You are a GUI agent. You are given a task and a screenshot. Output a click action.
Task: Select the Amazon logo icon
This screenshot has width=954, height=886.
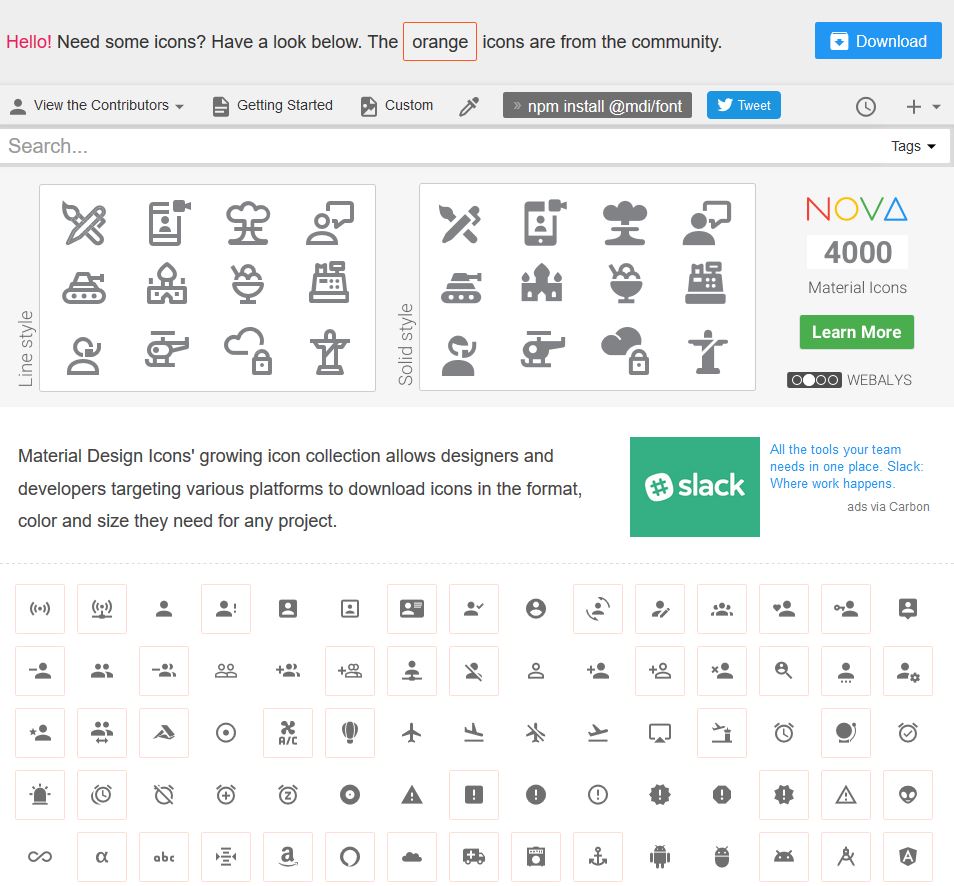(288, 857)
